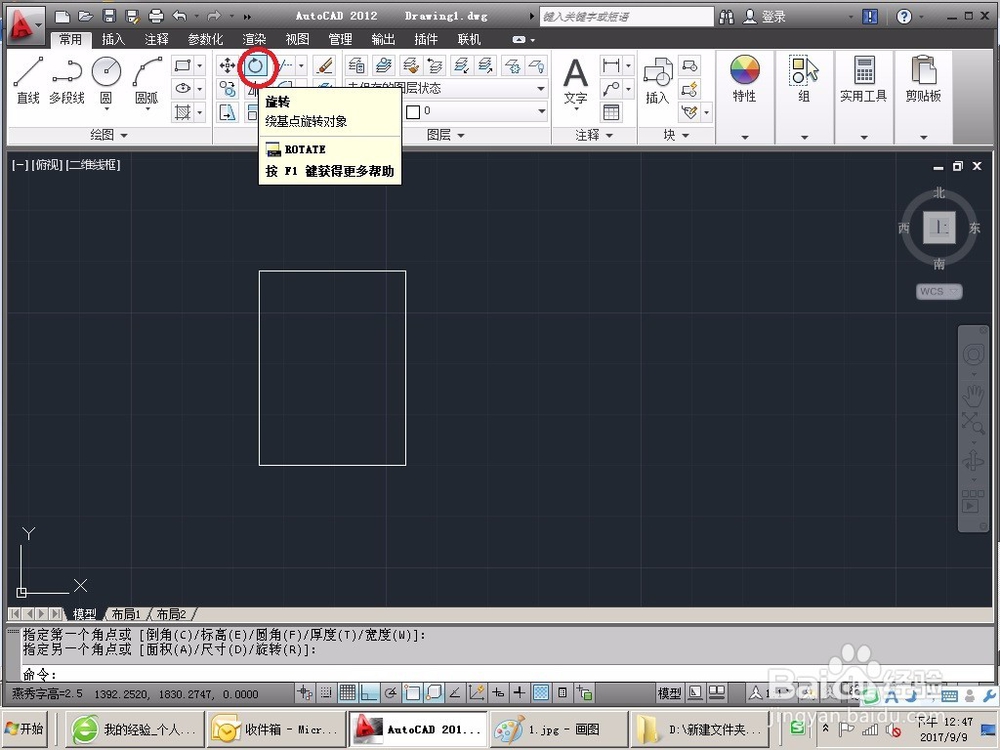Select the Rectangle tool in draw panel
This screenshot has width=1000, height=750.
(183, 65)
